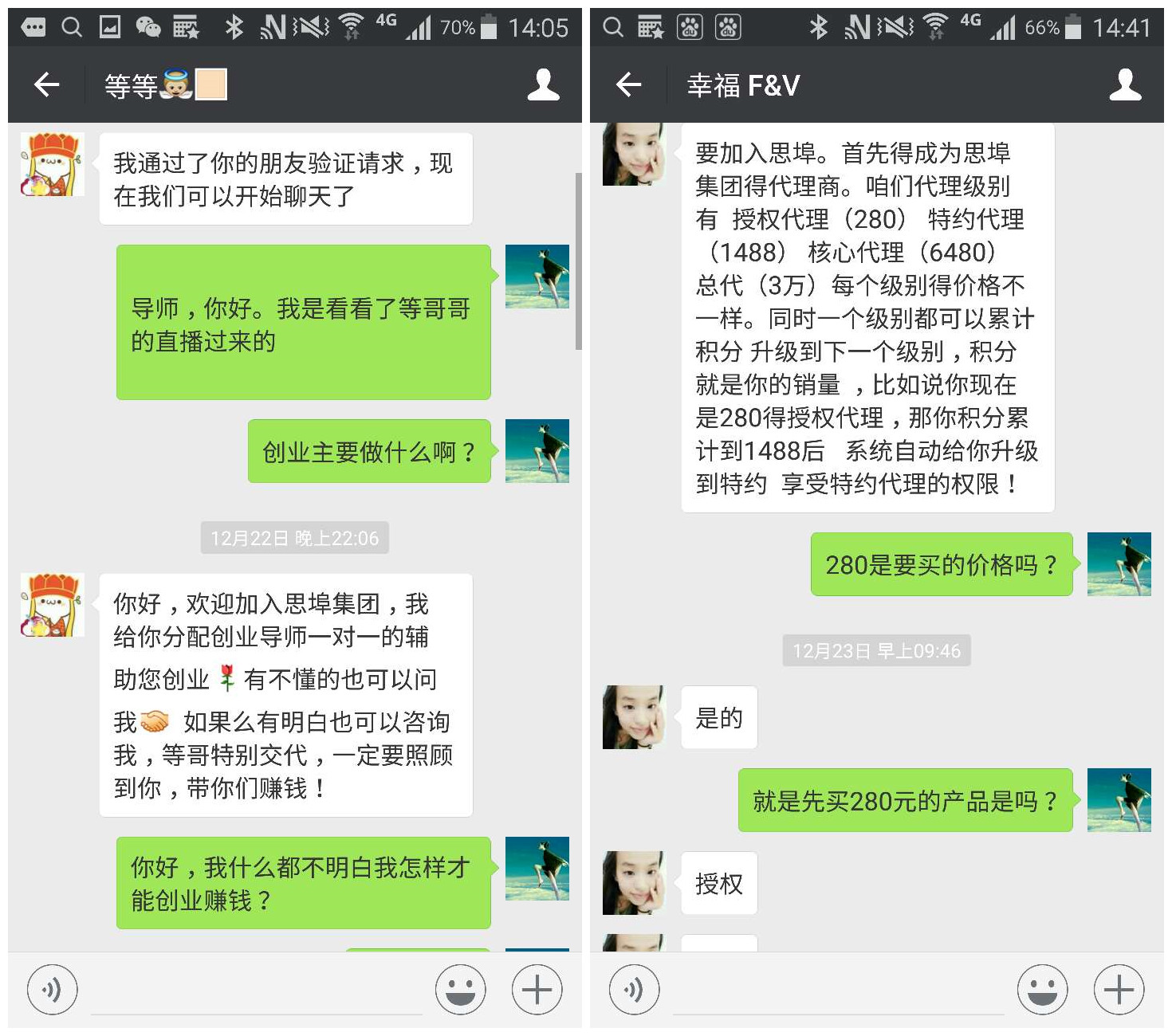
Task: Tap cartoon avatar beside friend verification message
Action: click(x=52, y=165)
